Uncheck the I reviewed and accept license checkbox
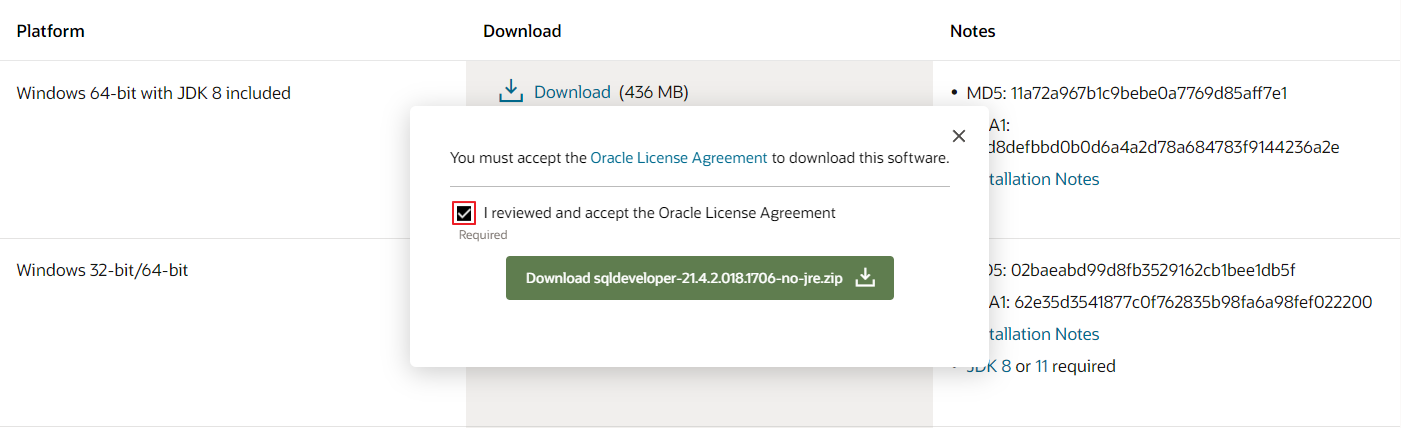1401x428 pixels. pyautogui.click(x=464, y=213)
